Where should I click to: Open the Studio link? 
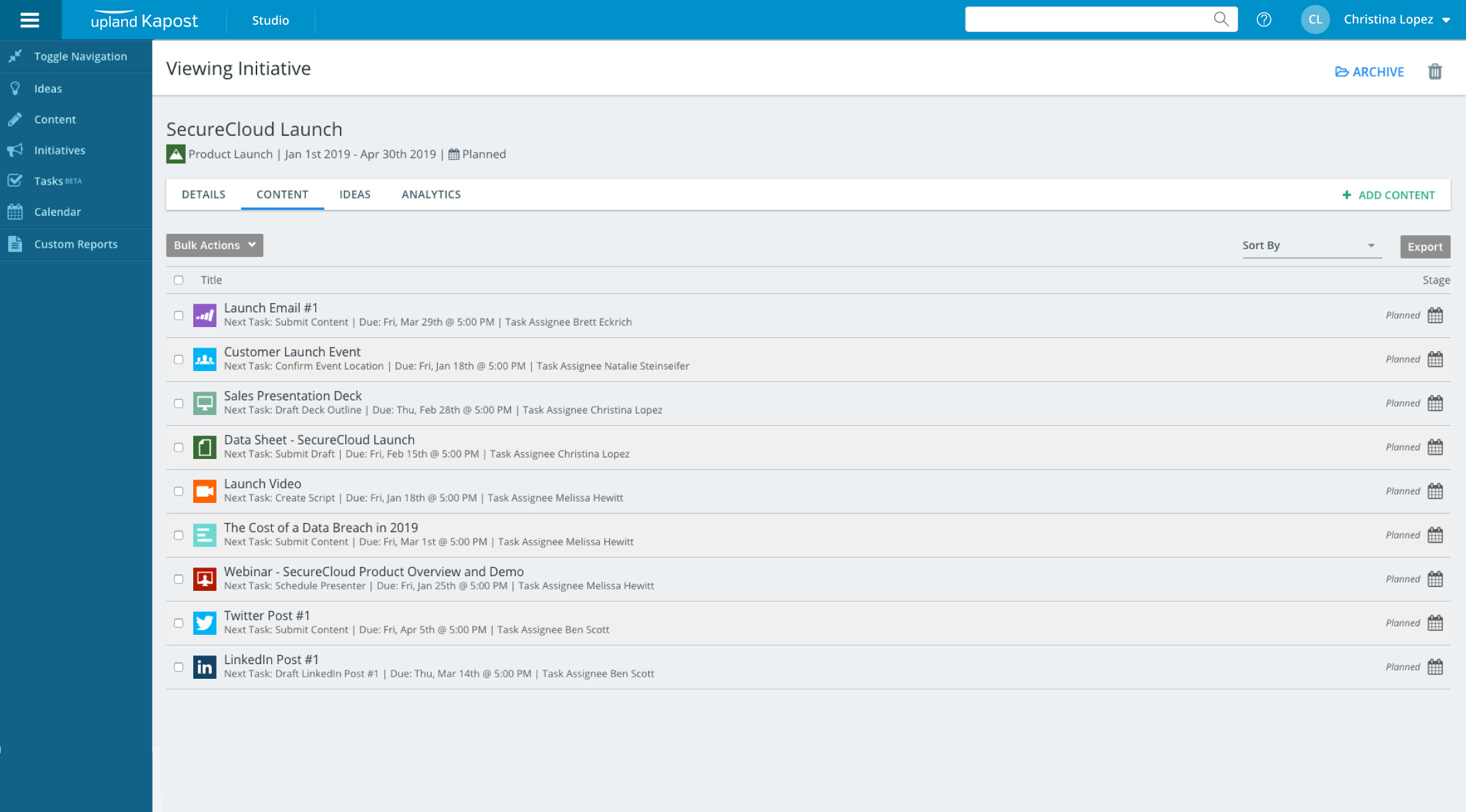coord(271,20)
